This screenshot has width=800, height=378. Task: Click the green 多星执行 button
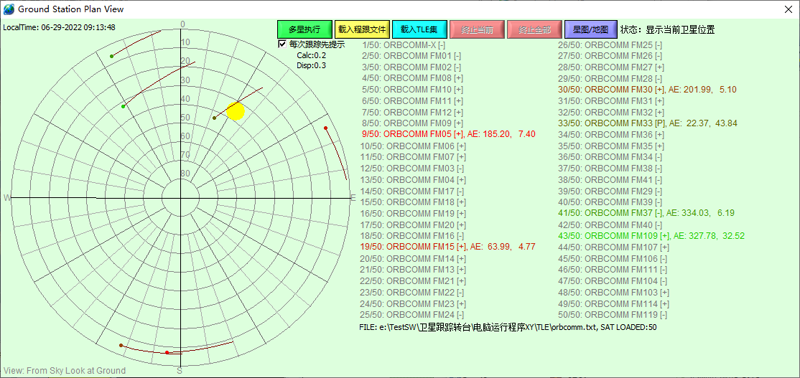(305, 30)
